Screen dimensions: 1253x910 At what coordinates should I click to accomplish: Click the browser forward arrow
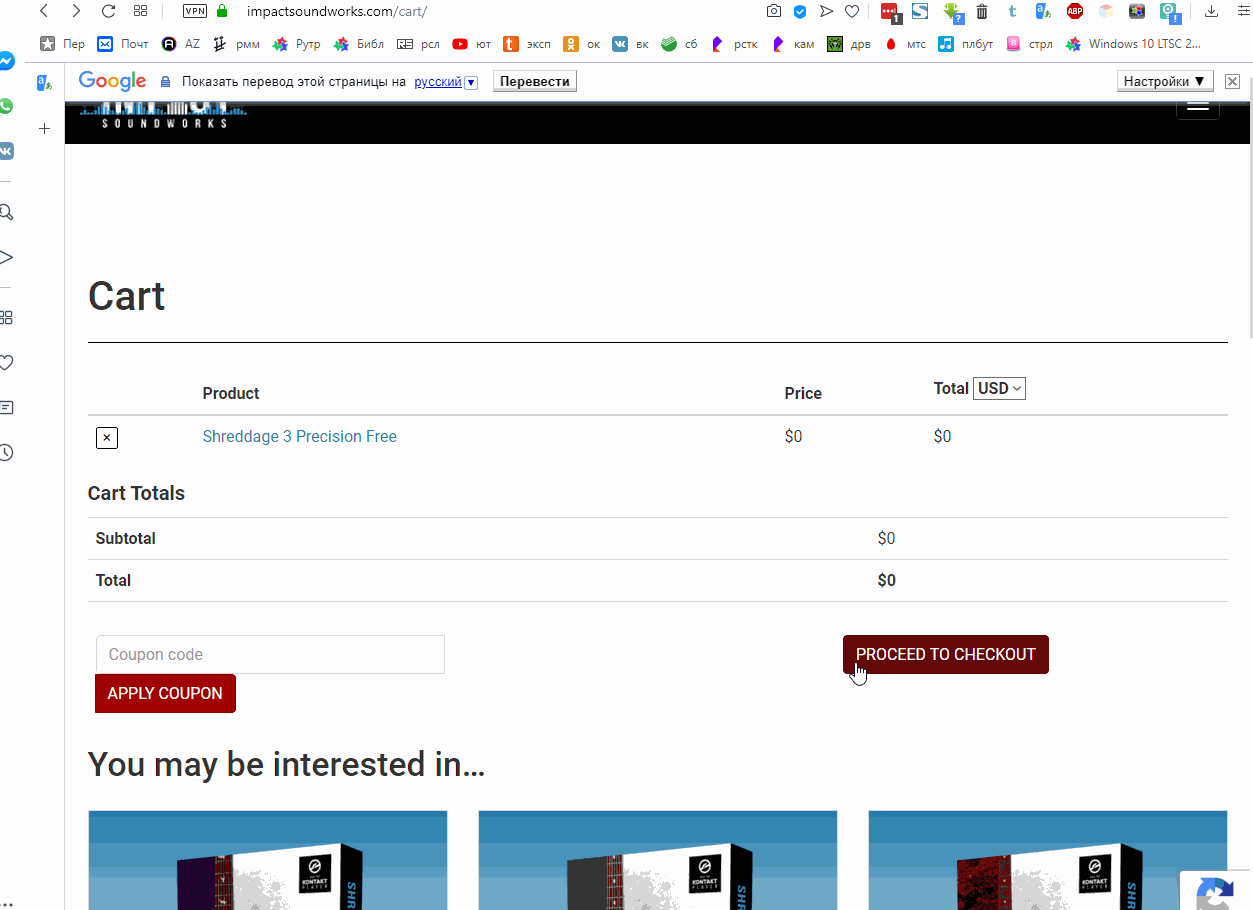click(x=76, y=11)
